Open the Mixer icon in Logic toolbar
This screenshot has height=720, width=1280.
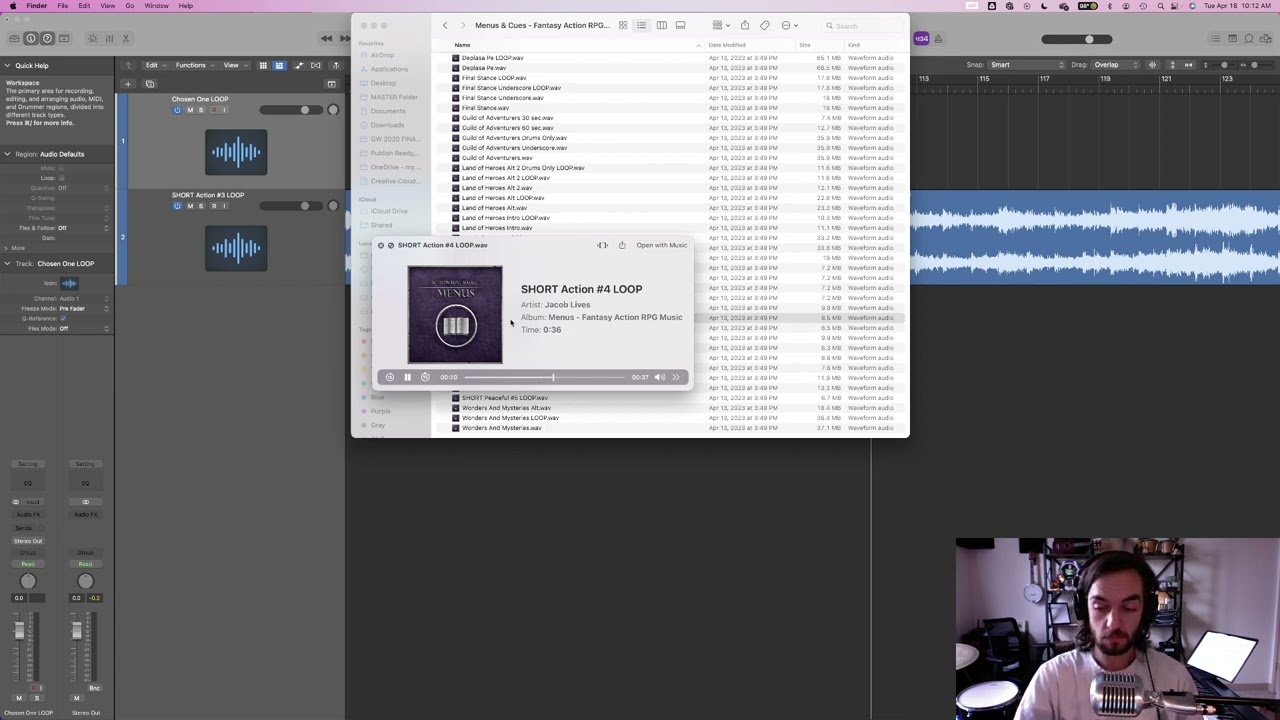[x=110, y=39]
